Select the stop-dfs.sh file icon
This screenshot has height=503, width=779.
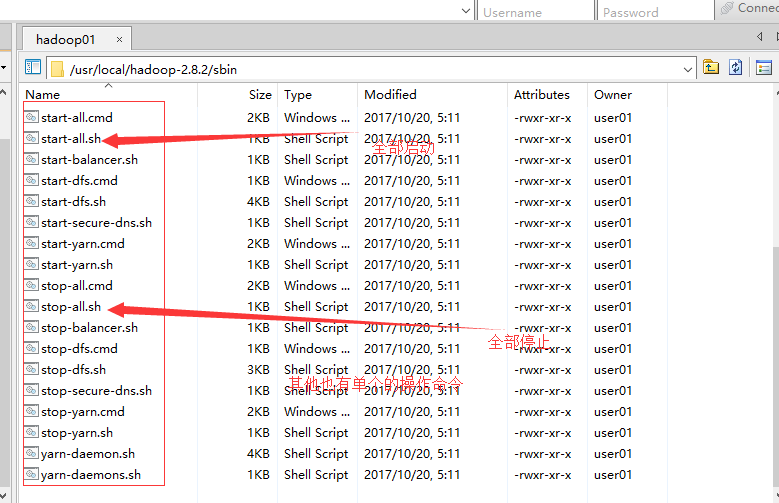tap(31, 369)
